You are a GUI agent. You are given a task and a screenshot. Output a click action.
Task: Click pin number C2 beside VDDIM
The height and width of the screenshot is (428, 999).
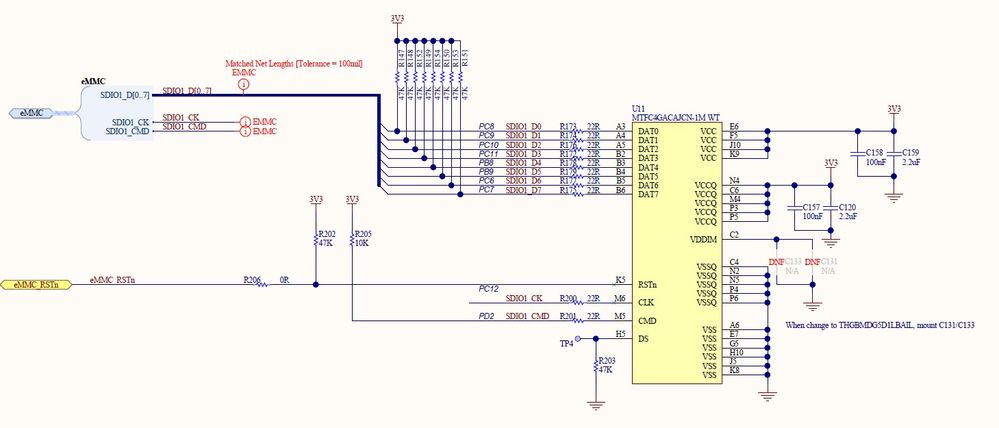(734, 234)
